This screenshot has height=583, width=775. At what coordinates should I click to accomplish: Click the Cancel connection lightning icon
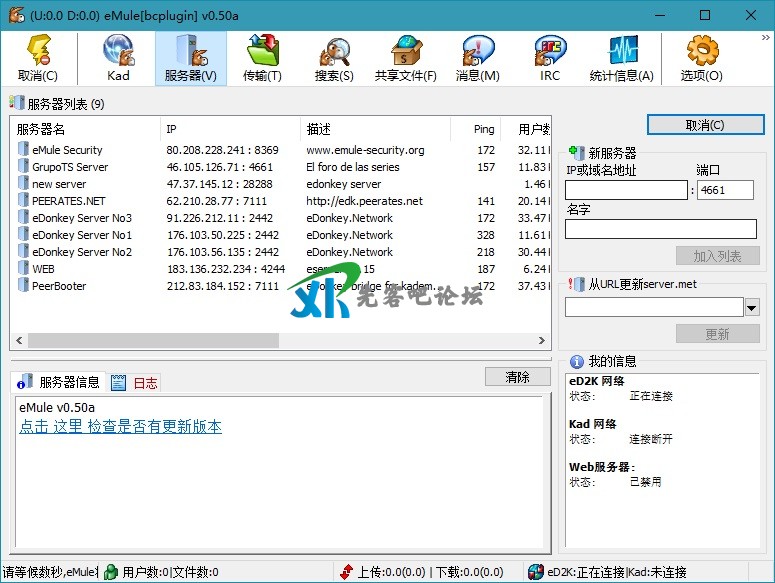tap(38, 51)
